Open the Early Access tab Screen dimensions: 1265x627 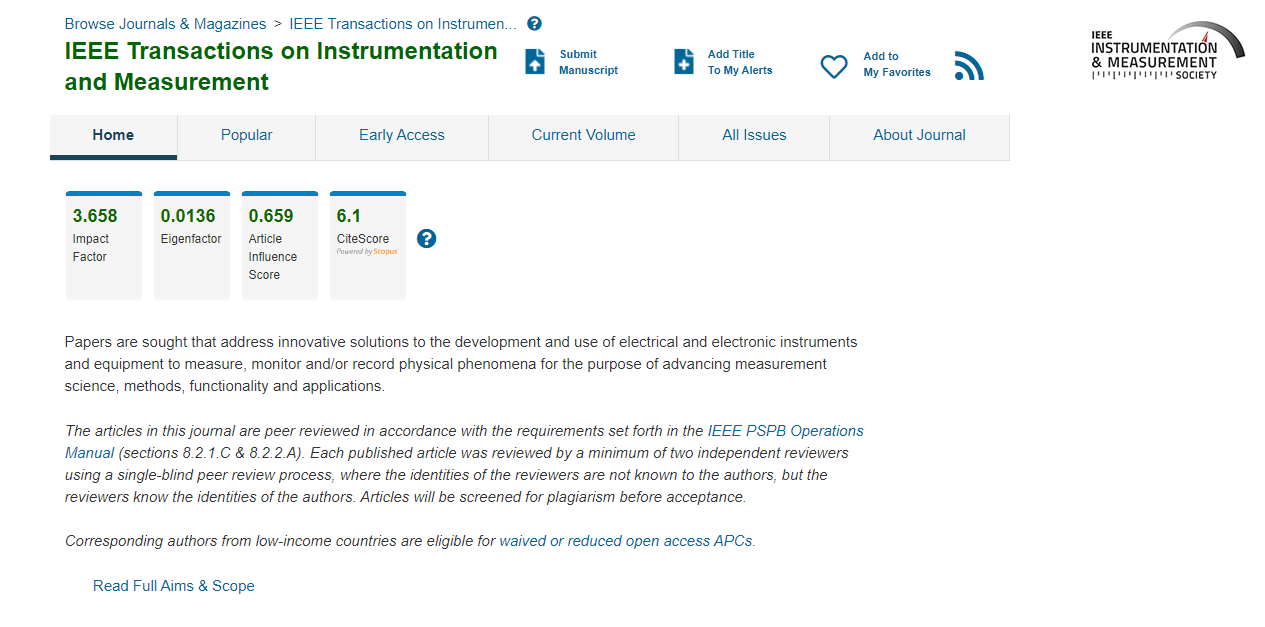pyautogui.click(x=402, y=136)
